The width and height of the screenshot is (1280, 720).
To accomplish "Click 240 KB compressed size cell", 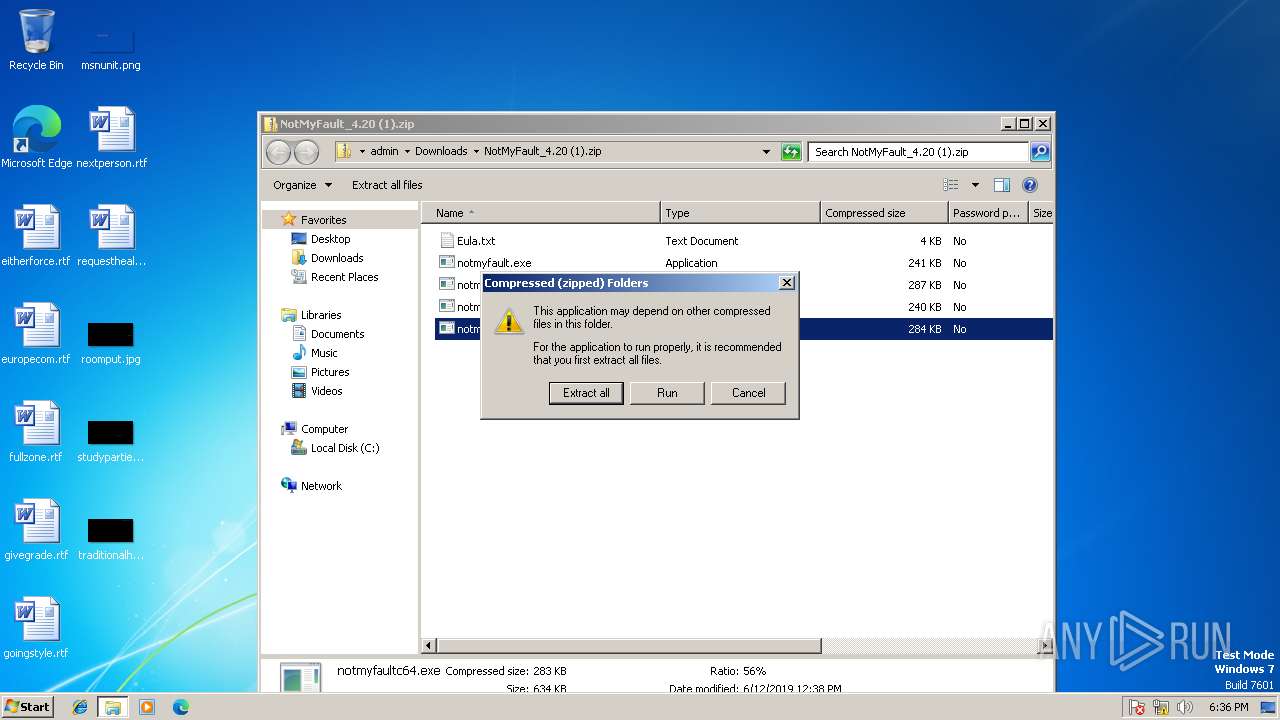I will tap(924, 307).
